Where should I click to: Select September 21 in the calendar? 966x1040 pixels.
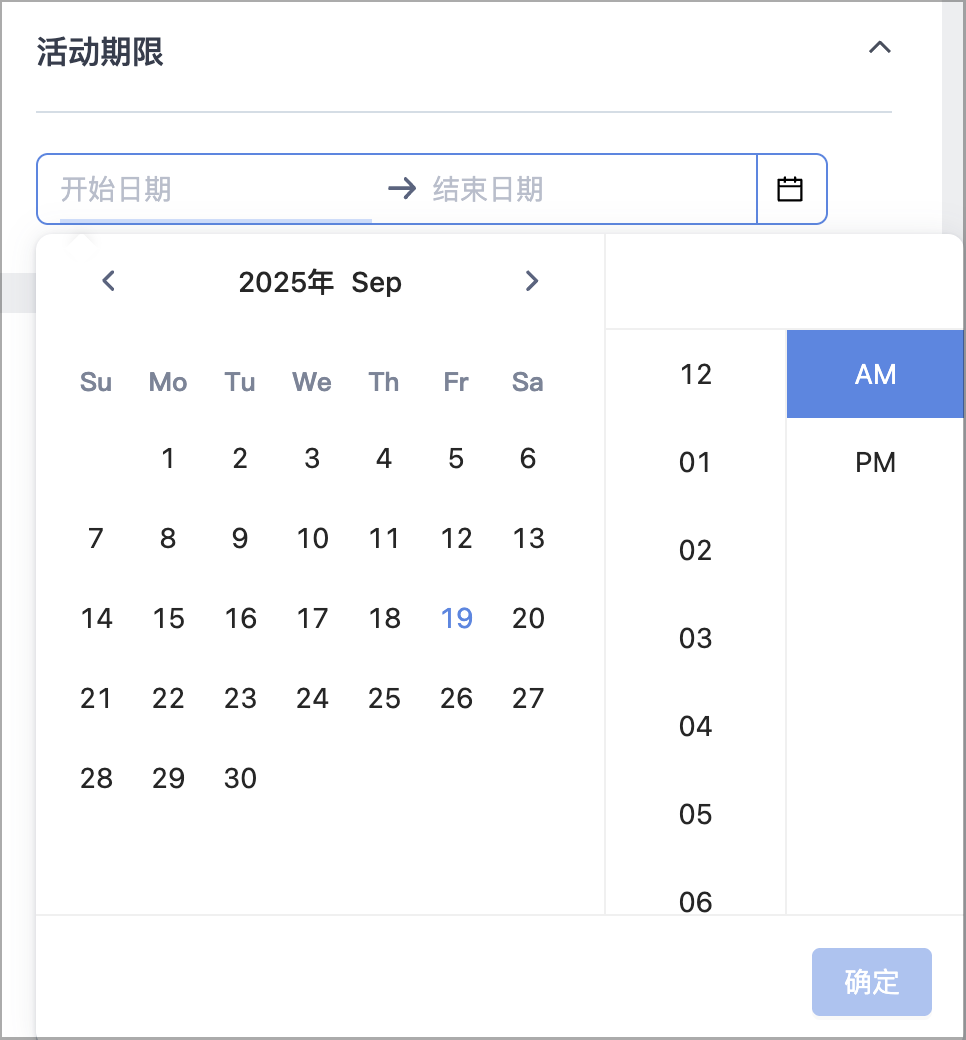[96, 698]
